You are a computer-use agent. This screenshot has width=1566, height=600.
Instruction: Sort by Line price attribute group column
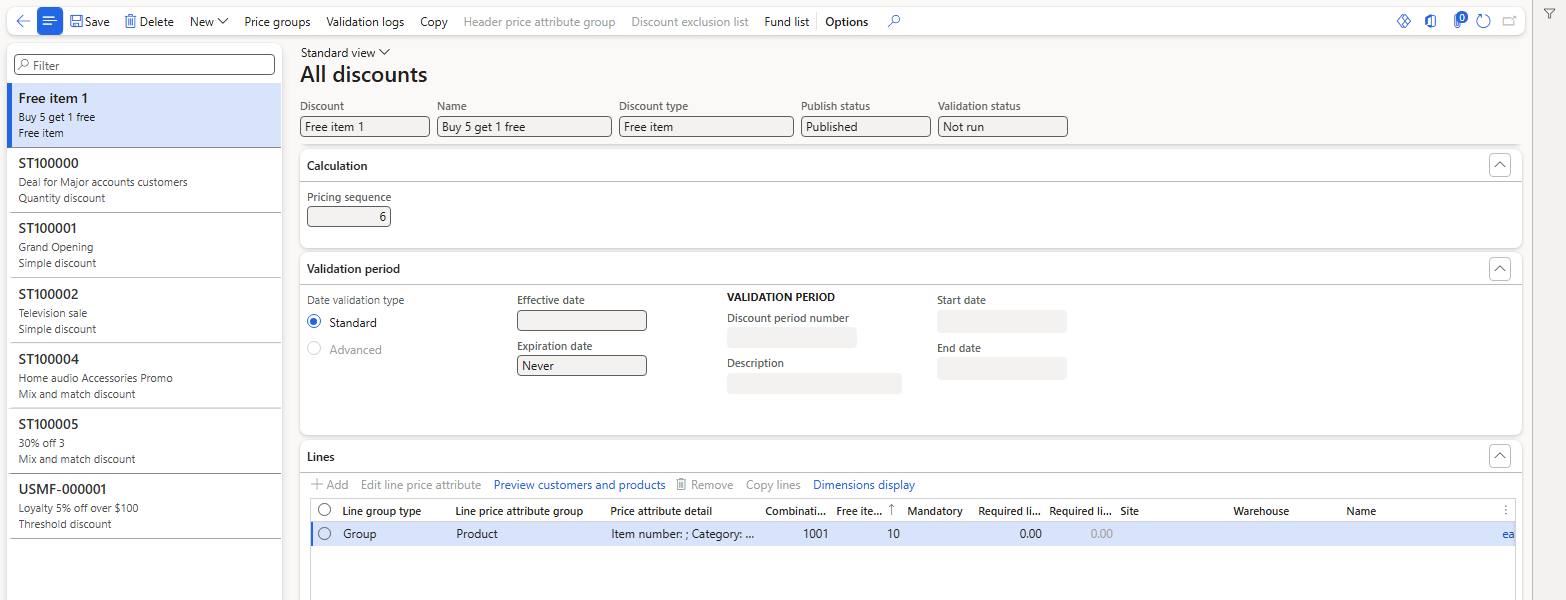tap(519, 511)
